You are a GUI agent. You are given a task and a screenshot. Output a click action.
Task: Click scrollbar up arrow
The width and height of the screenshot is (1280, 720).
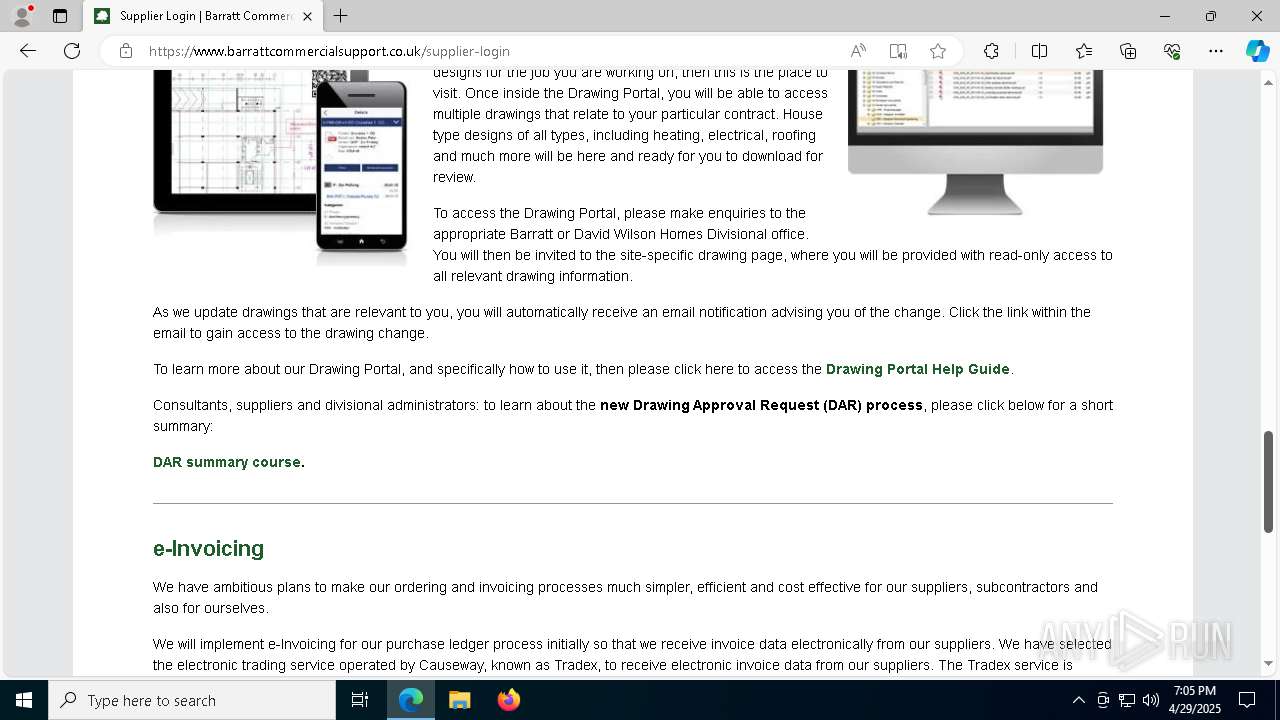(x=1269, y=81)
